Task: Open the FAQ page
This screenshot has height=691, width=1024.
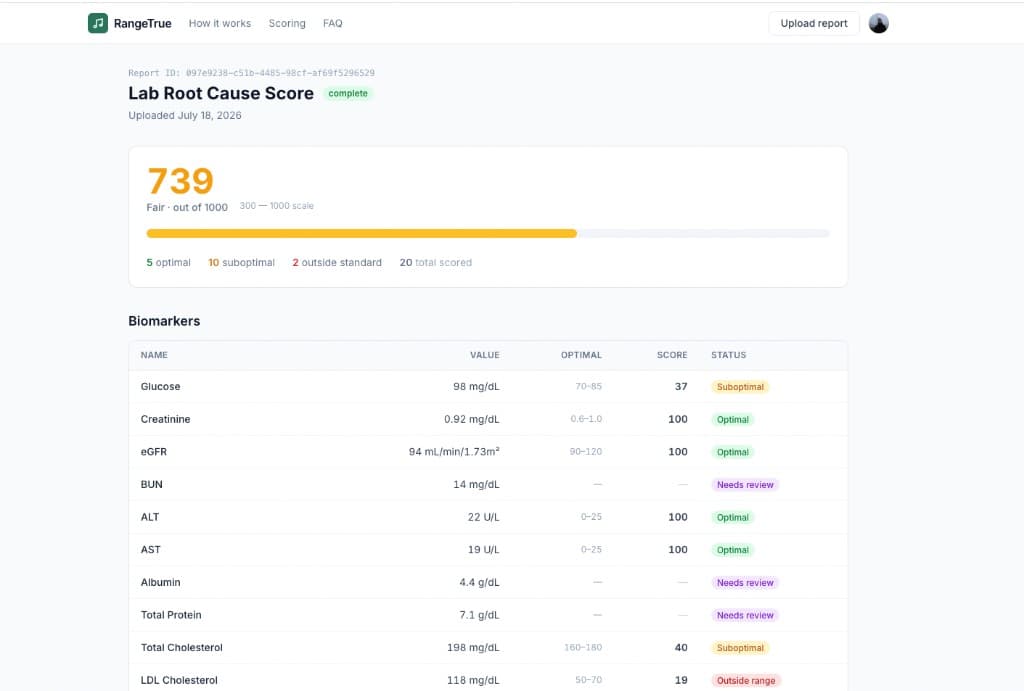Action: [x=332, y=24]
